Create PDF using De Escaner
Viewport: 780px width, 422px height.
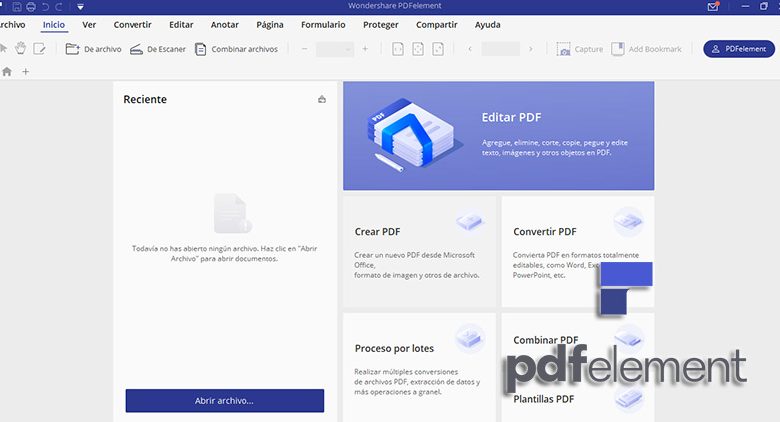click(x=157, y=49)
